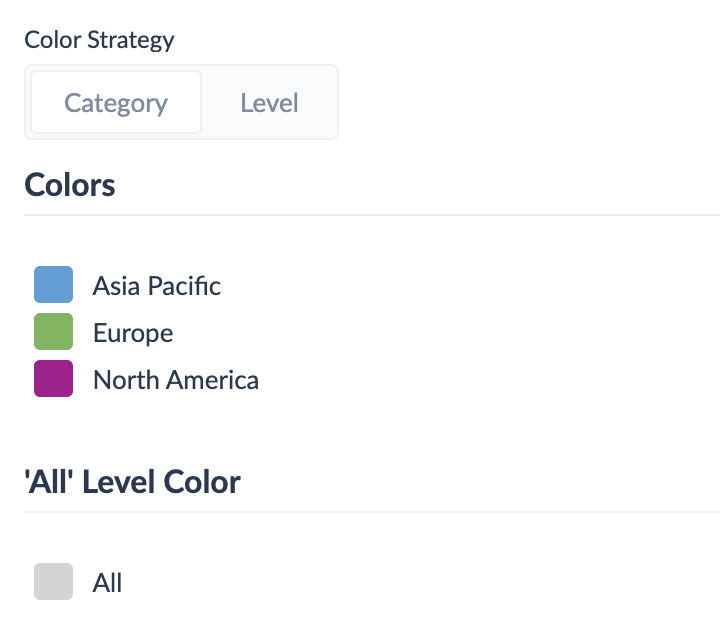Open the blue Asia Pacific color swatch
Viewport: 728px width, 632px height.
coord(54,285)
